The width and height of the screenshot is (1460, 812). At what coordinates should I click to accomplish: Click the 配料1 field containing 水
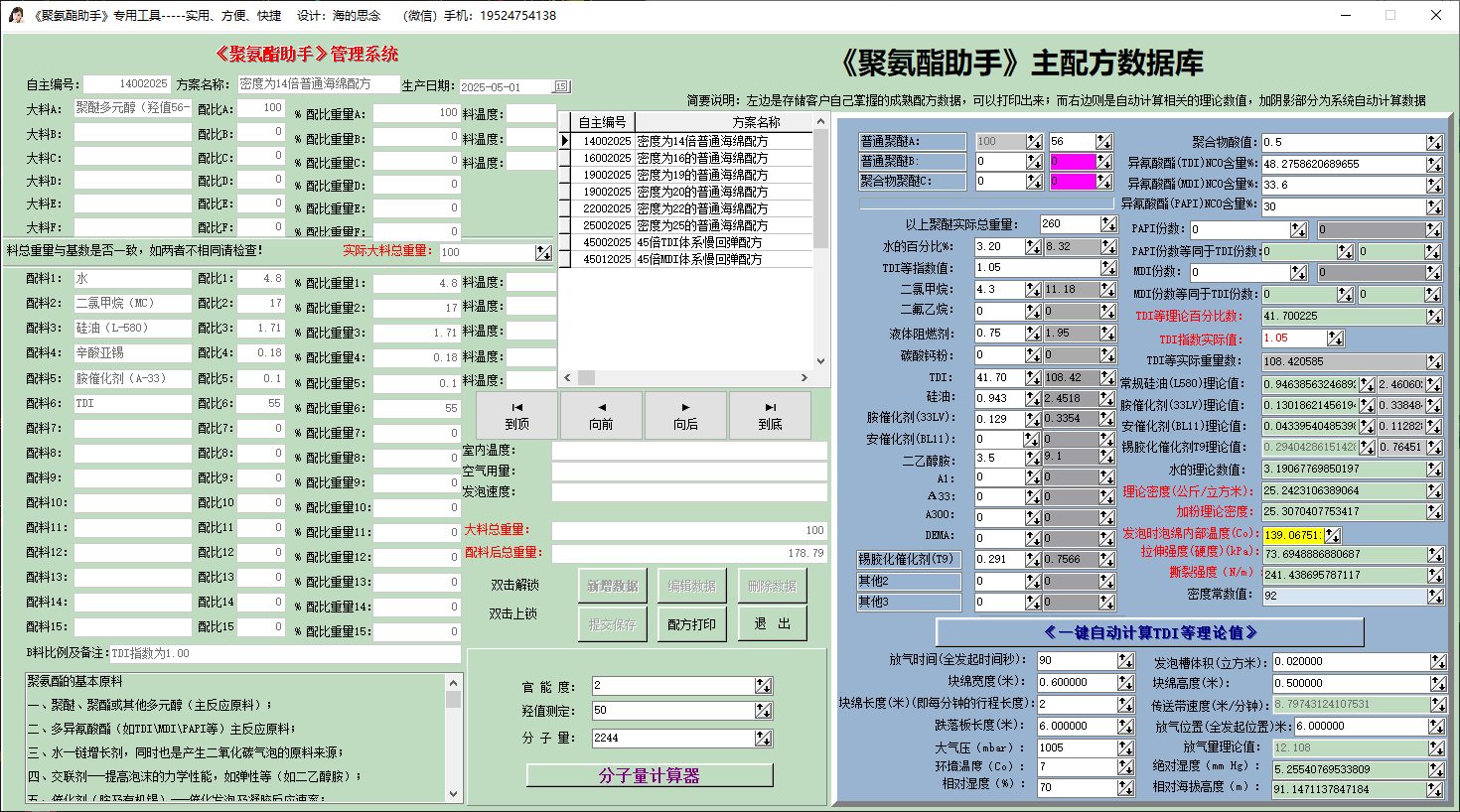point(132,279)
